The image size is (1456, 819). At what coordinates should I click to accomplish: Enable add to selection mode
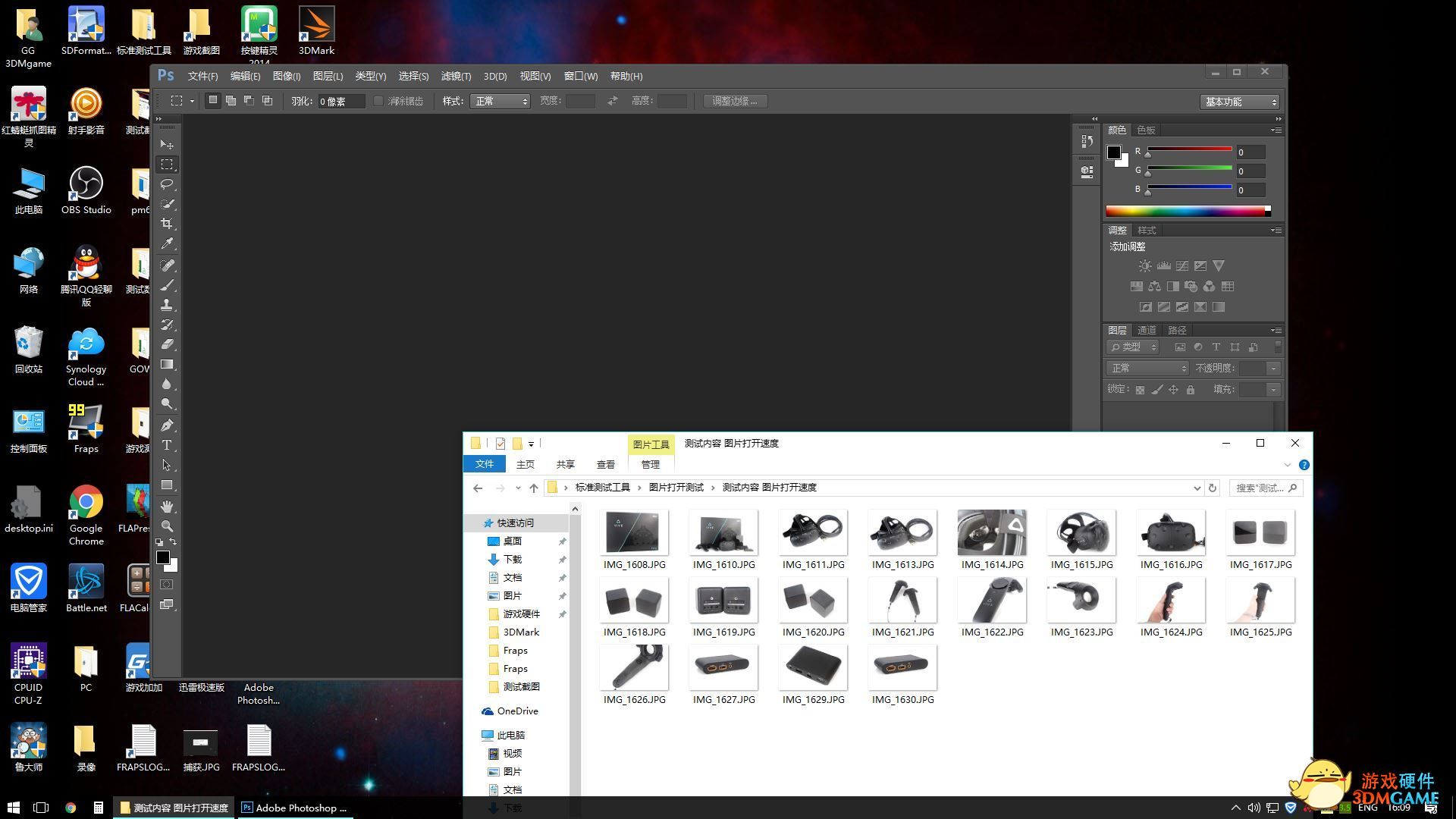231,101
